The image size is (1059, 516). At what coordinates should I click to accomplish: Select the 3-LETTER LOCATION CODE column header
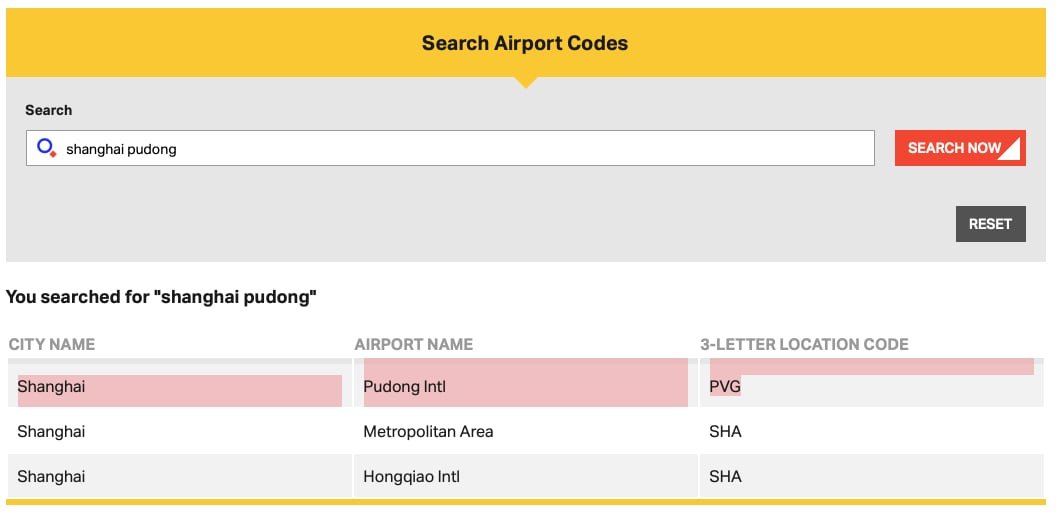(x=804, y=344)
